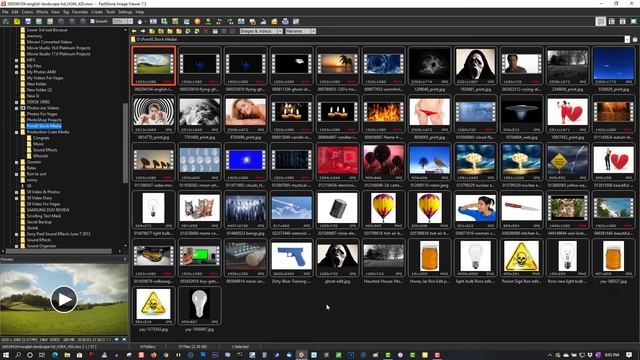Select the Music subfolder
640x360 pixels.
click(38, 144)
